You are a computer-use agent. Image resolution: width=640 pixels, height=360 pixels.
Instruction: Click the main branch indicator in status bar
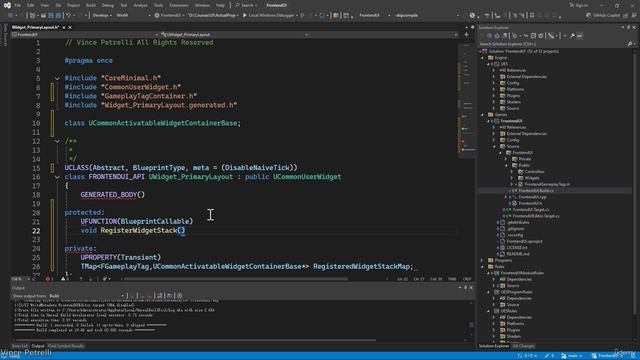tap(571, 356)
